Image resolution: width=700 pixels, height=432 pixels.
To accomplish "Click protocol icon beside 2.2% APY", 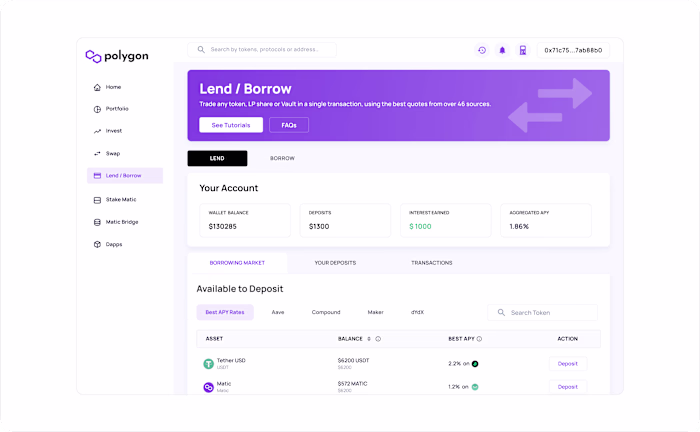I will [475, 364].
